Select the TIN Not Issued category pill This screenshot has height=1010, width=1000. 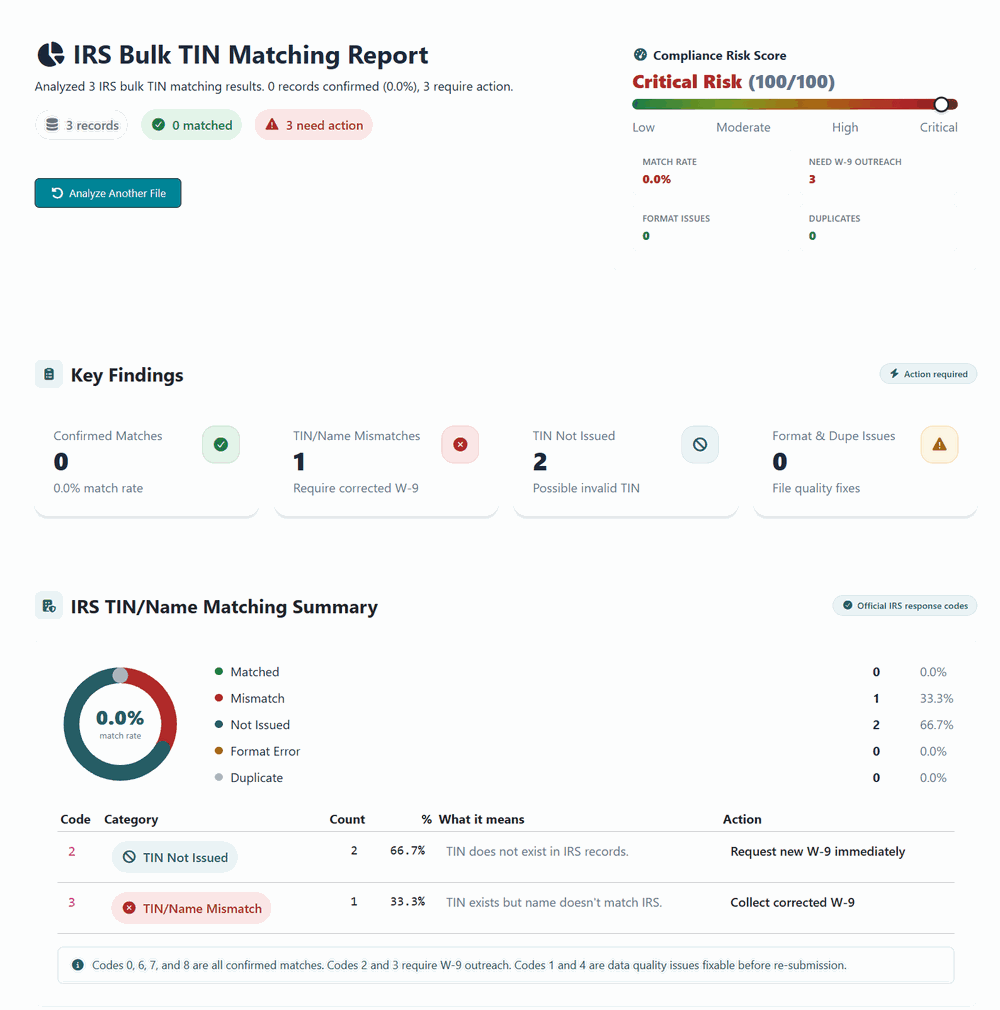click(x=175, y=857)
